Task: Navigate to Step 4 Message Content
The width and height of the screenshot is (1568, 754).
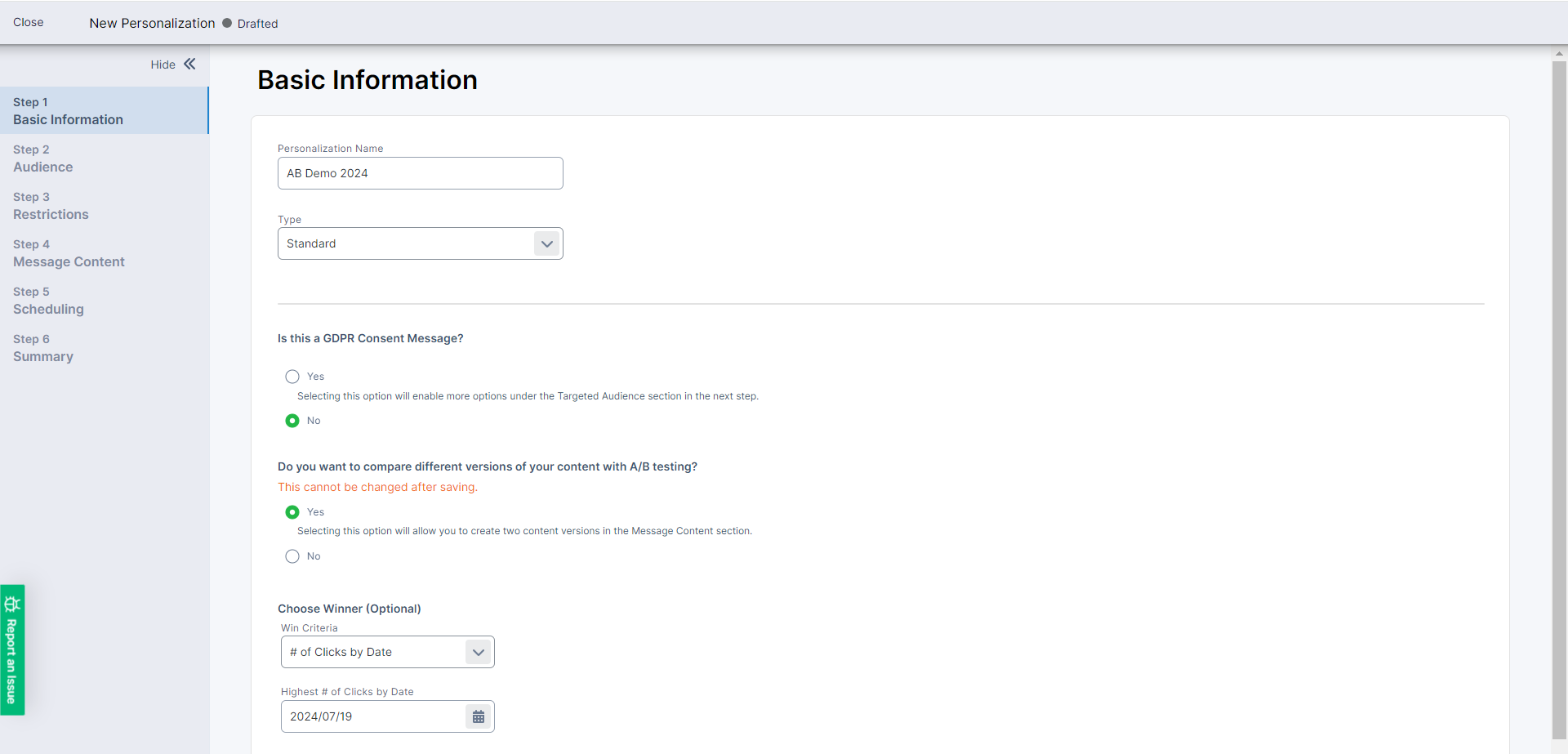Action: (69, 253)
